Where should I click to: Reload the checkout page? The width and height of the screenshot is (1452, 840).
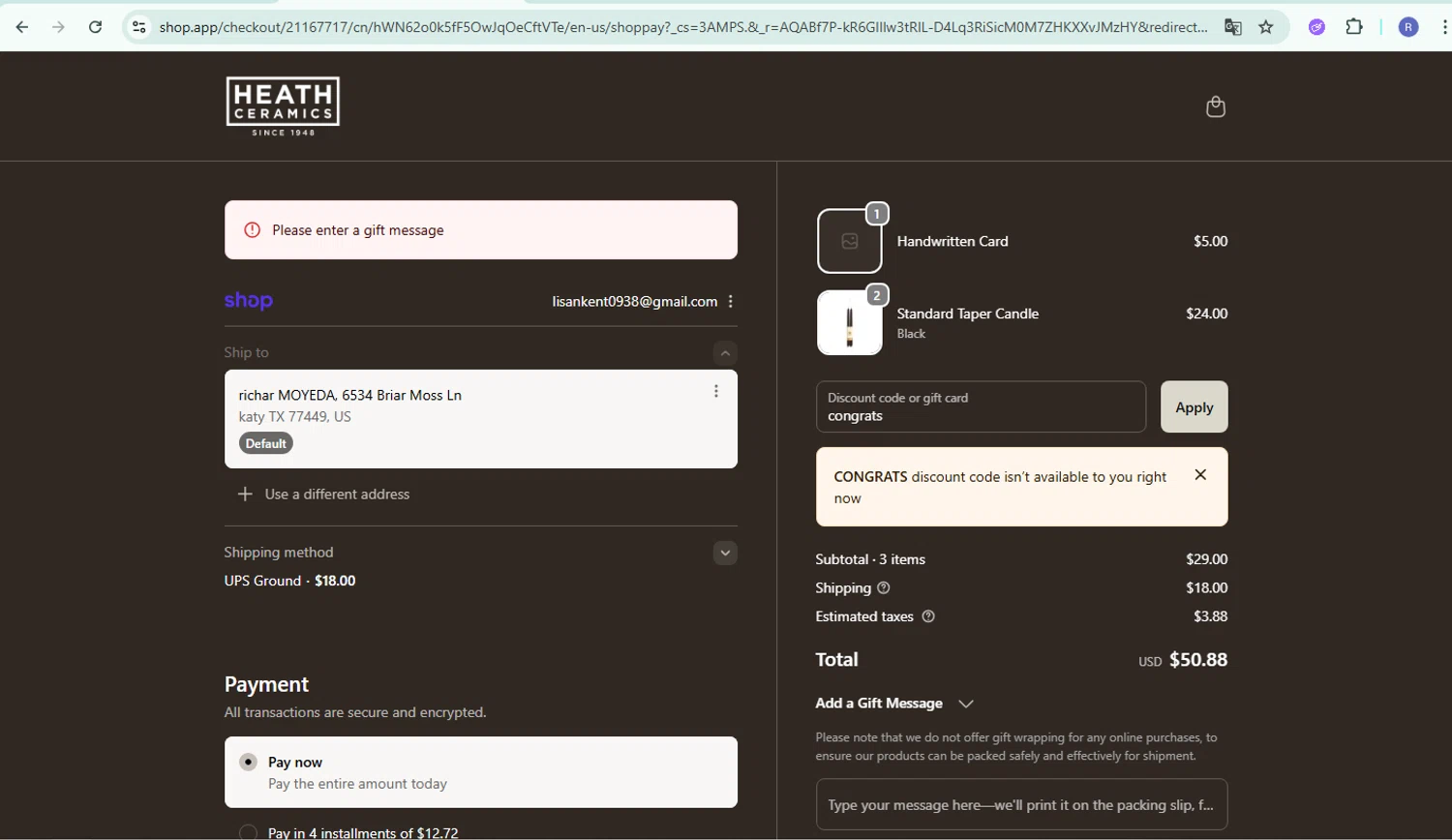coord(95,27)
